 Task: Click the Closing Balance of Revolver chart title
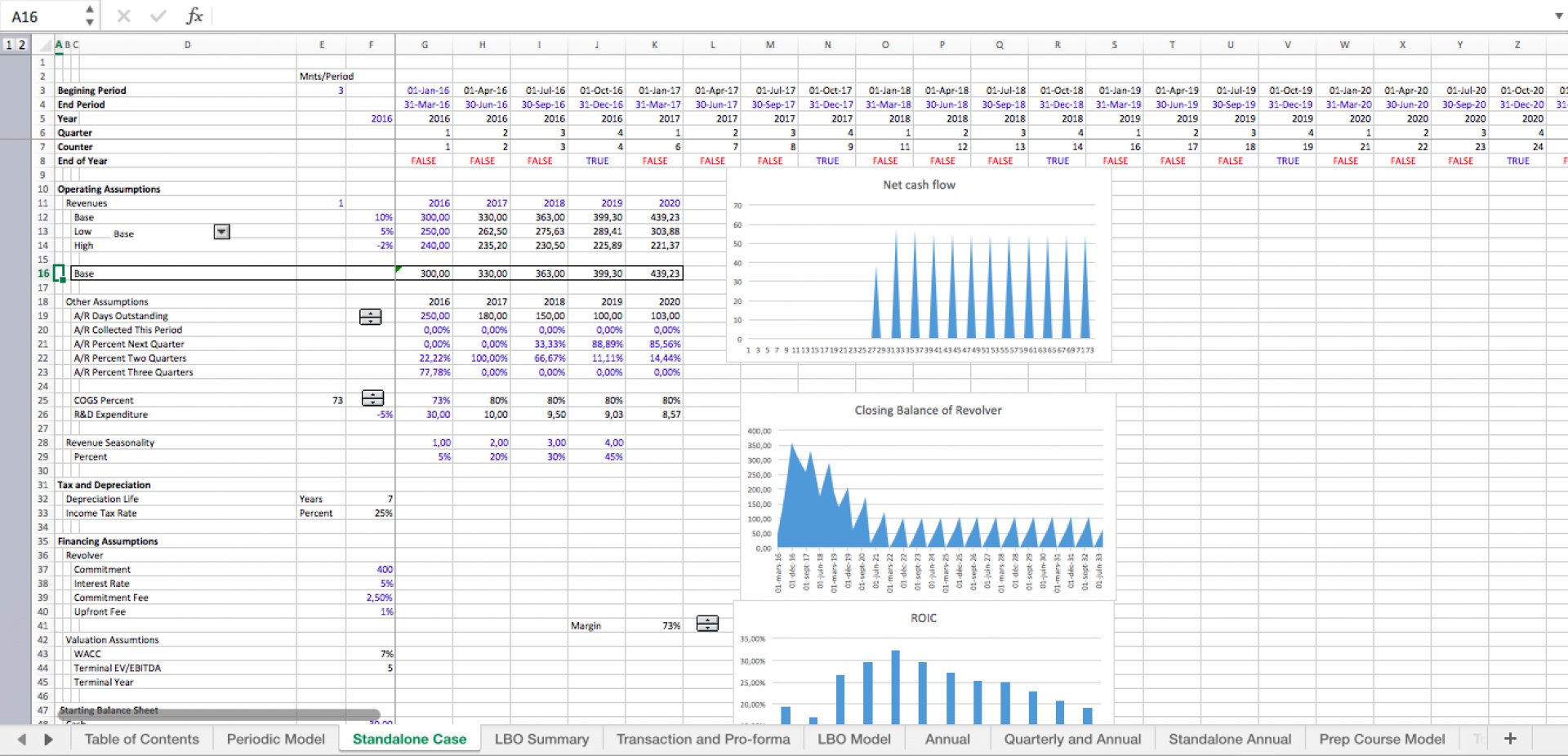tap(928, 411)
